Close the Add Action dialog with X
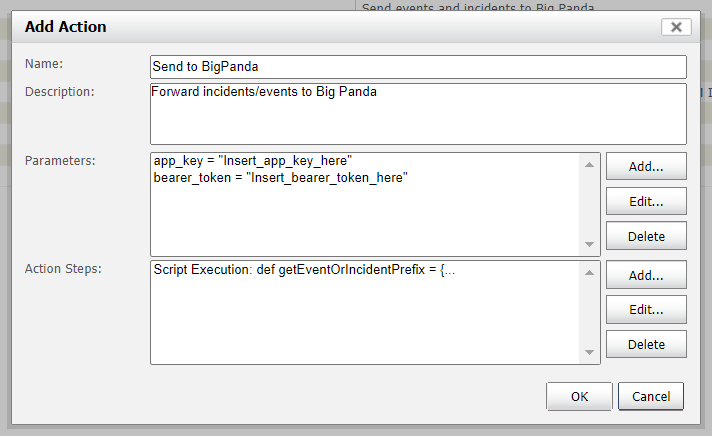 (676, 27)
